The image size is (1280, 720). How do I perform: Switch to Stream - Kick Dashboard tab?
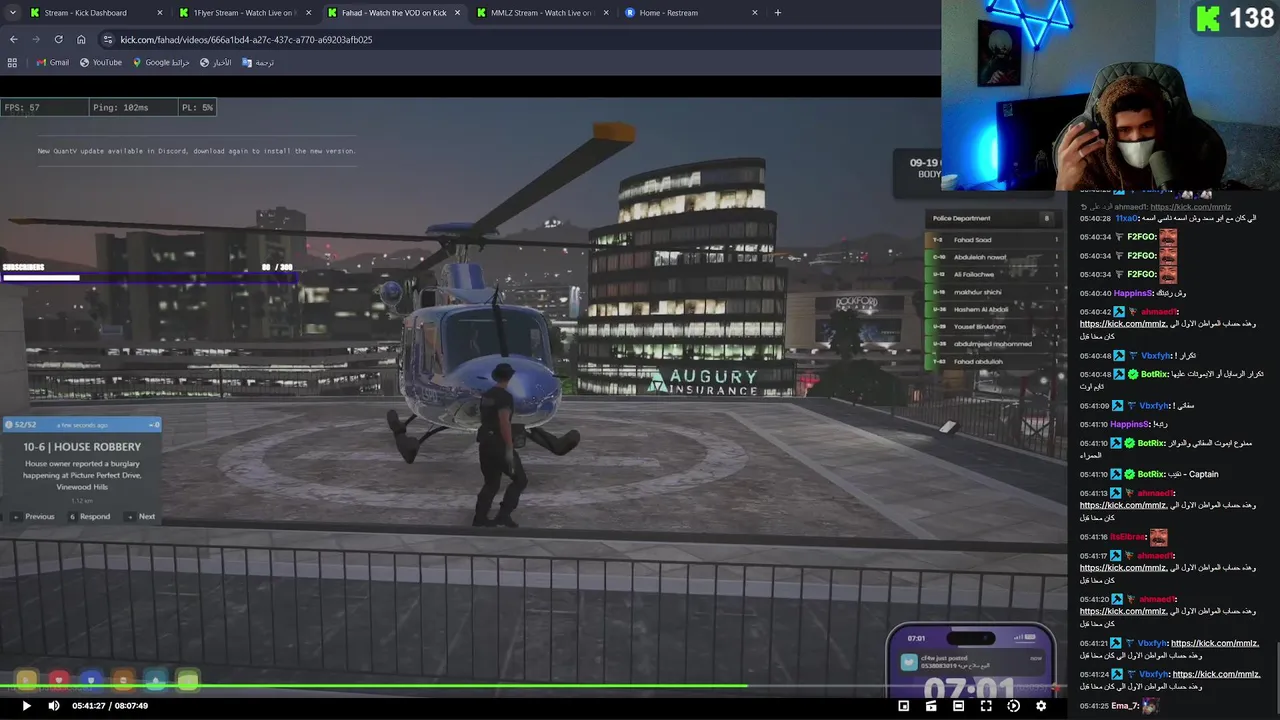pyautogui.click(x=86, y=13)
